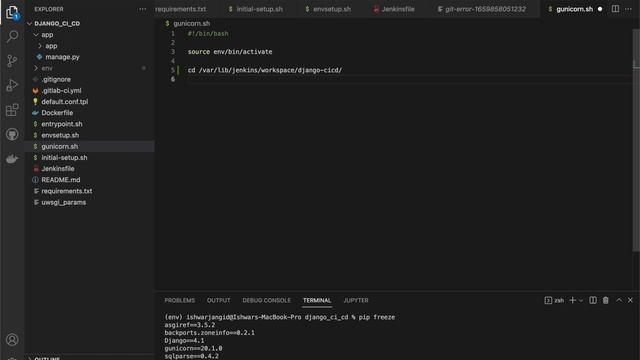Open the Dockerfile in explorer
This screenshot has width=640, height=360.
pos(57,113)
